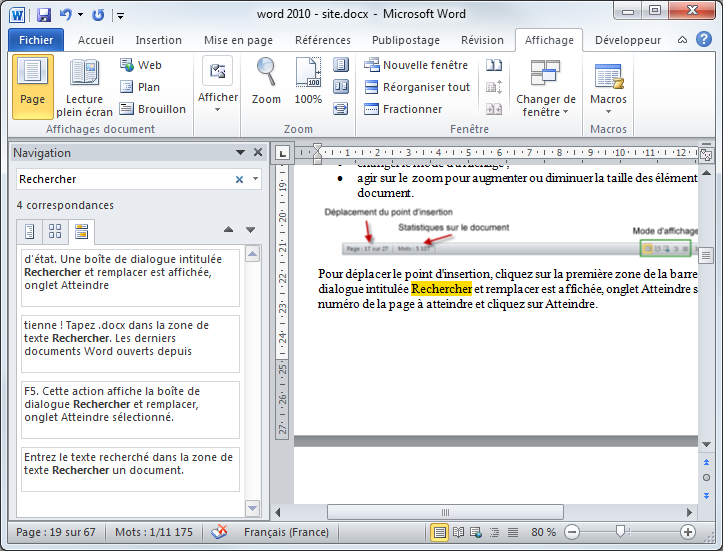Go to next search result arrow
Viewport: 723px width, 551px height.
pos(252,230)
